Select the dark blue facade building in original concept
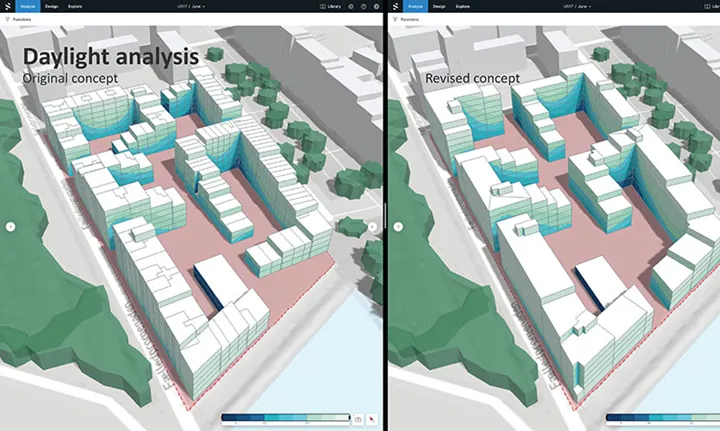Image resolution: width=720 pixels, height=431 pixels. (221, 279)
